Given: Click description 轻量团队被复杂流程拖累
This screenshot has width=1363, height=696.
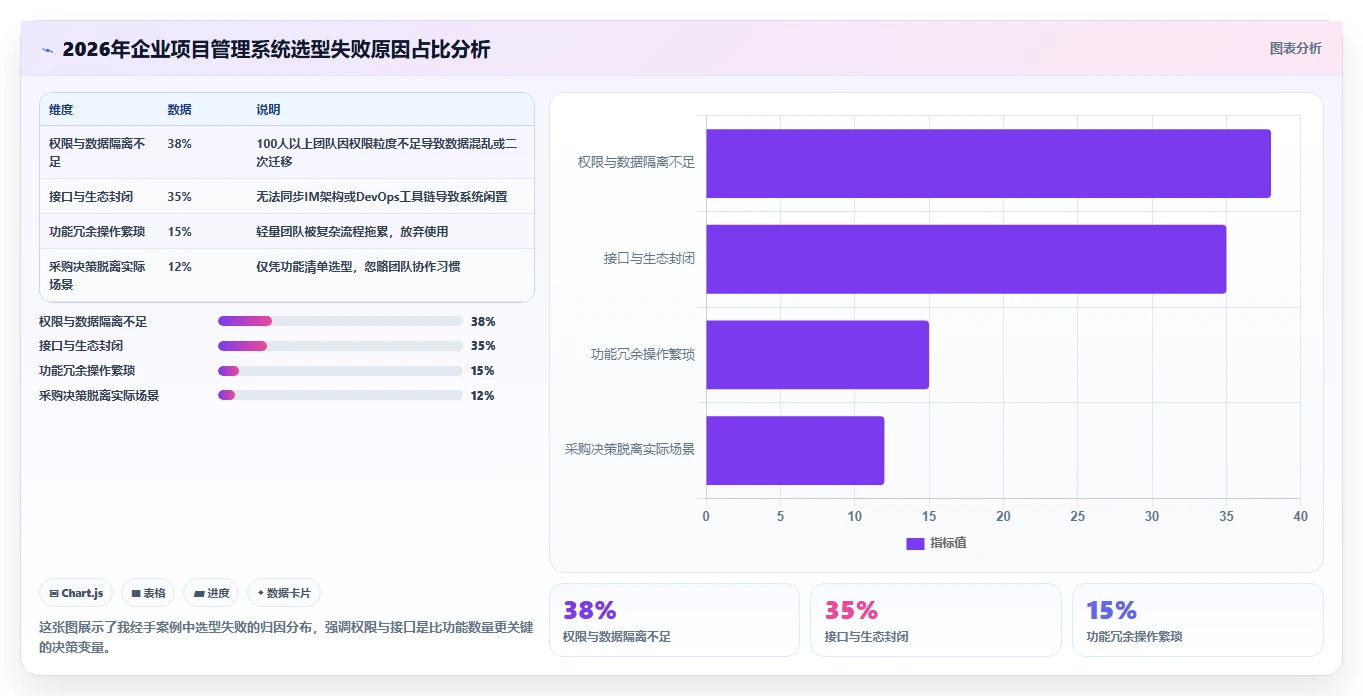Looking at the screenshot, I should (353, 231).
